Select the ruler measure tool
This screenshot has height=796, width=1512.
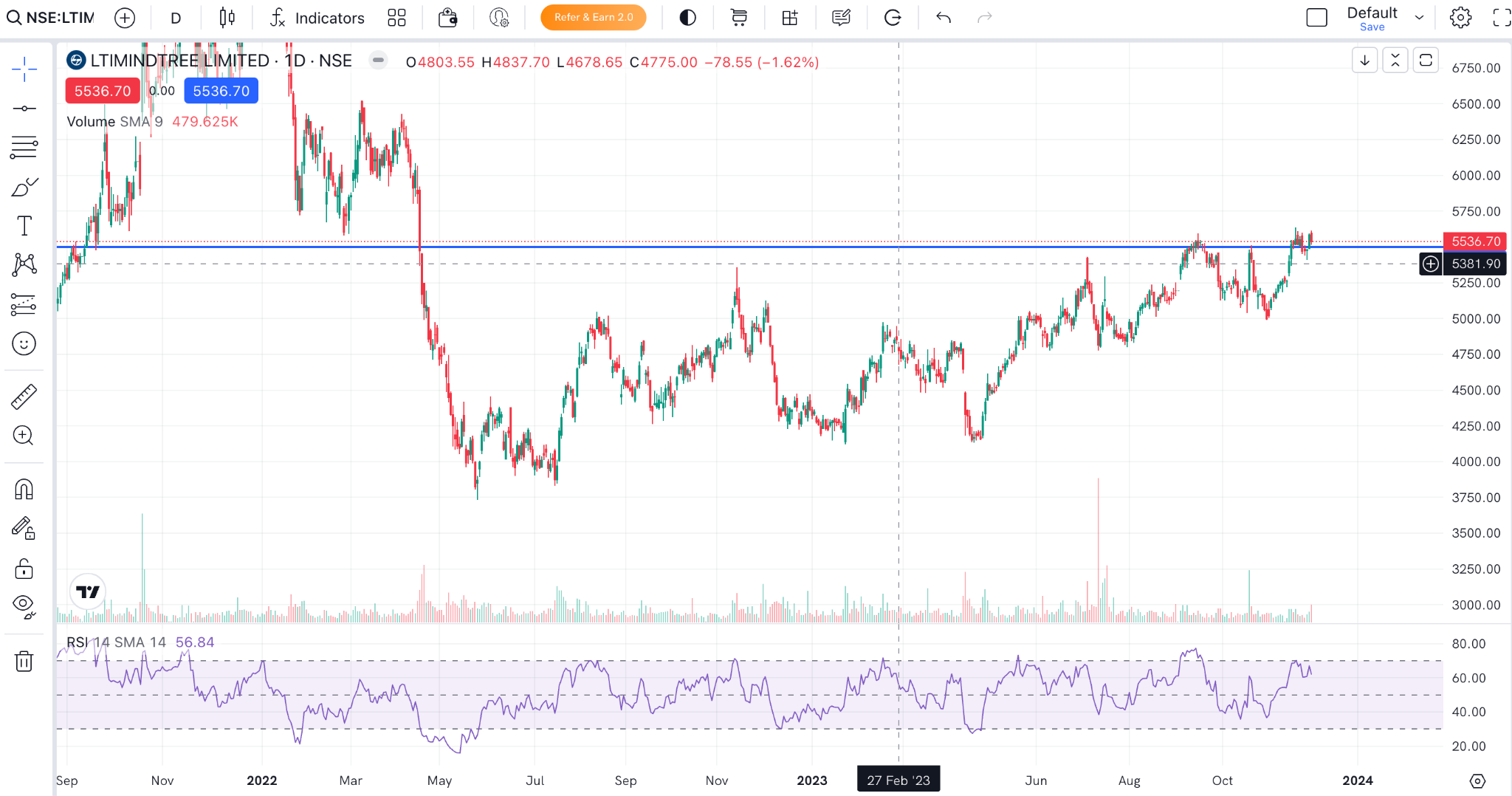24,397
